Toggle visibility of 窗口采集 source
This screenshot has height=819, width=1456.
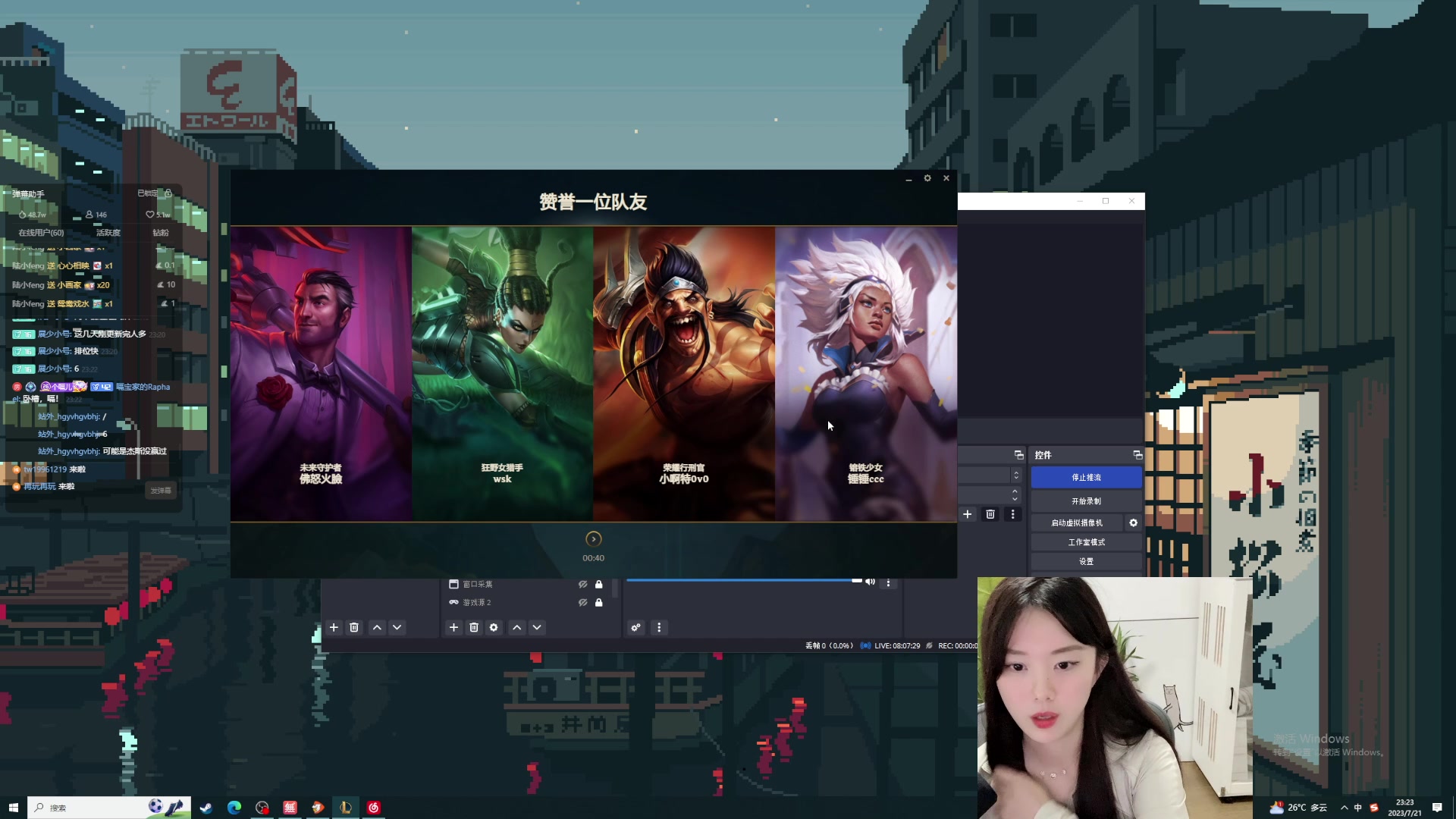click(x=582, y=584)
